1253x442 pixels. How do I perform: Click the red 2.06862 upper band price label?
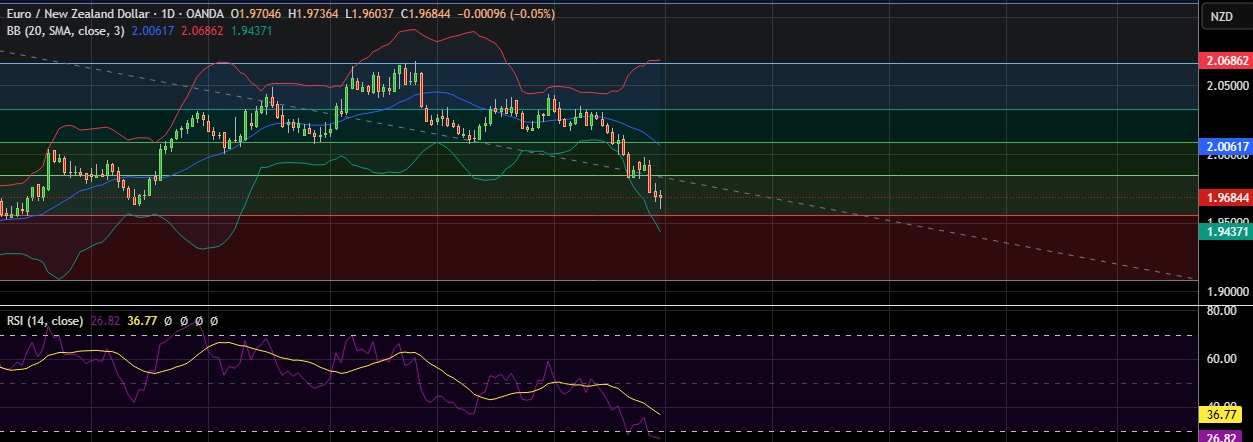[1224, 61]
